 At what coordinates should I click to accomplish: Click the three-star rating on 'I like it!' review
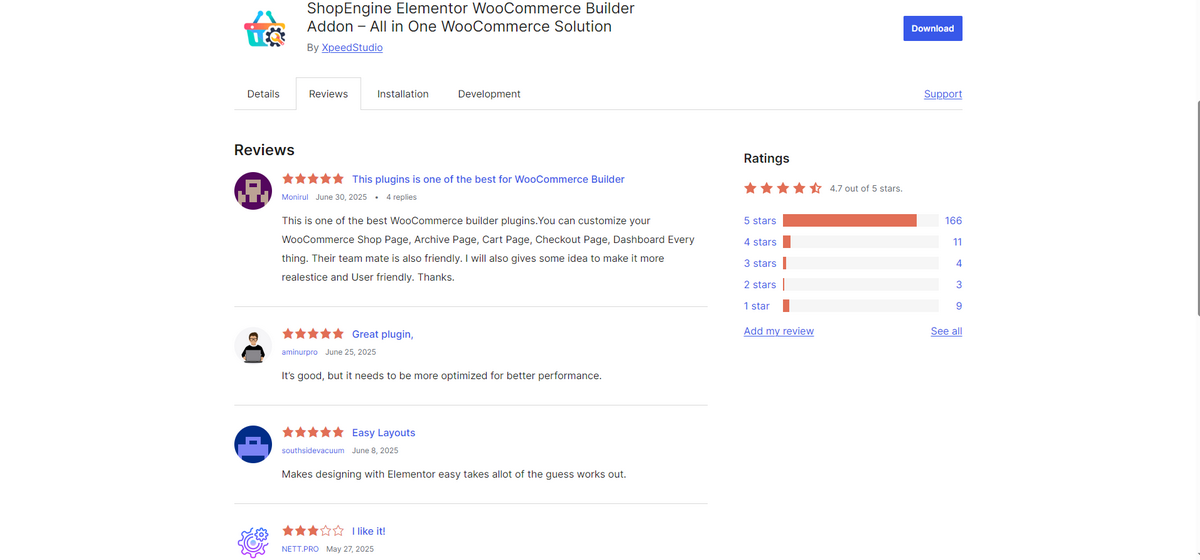[313, 531]
